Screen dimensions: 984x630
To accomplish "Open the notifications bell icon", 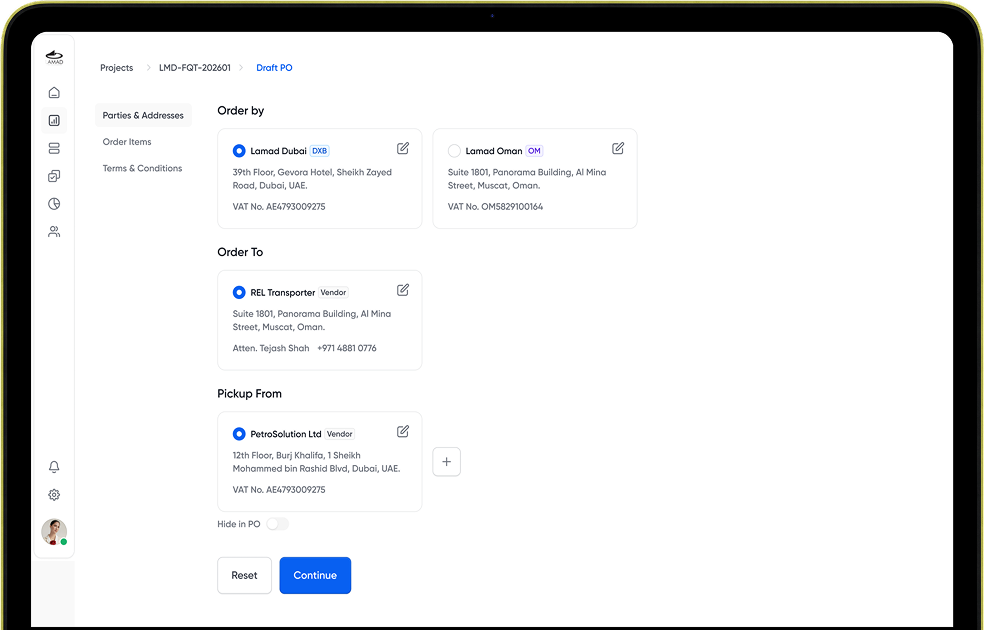I will coord(54,467).
